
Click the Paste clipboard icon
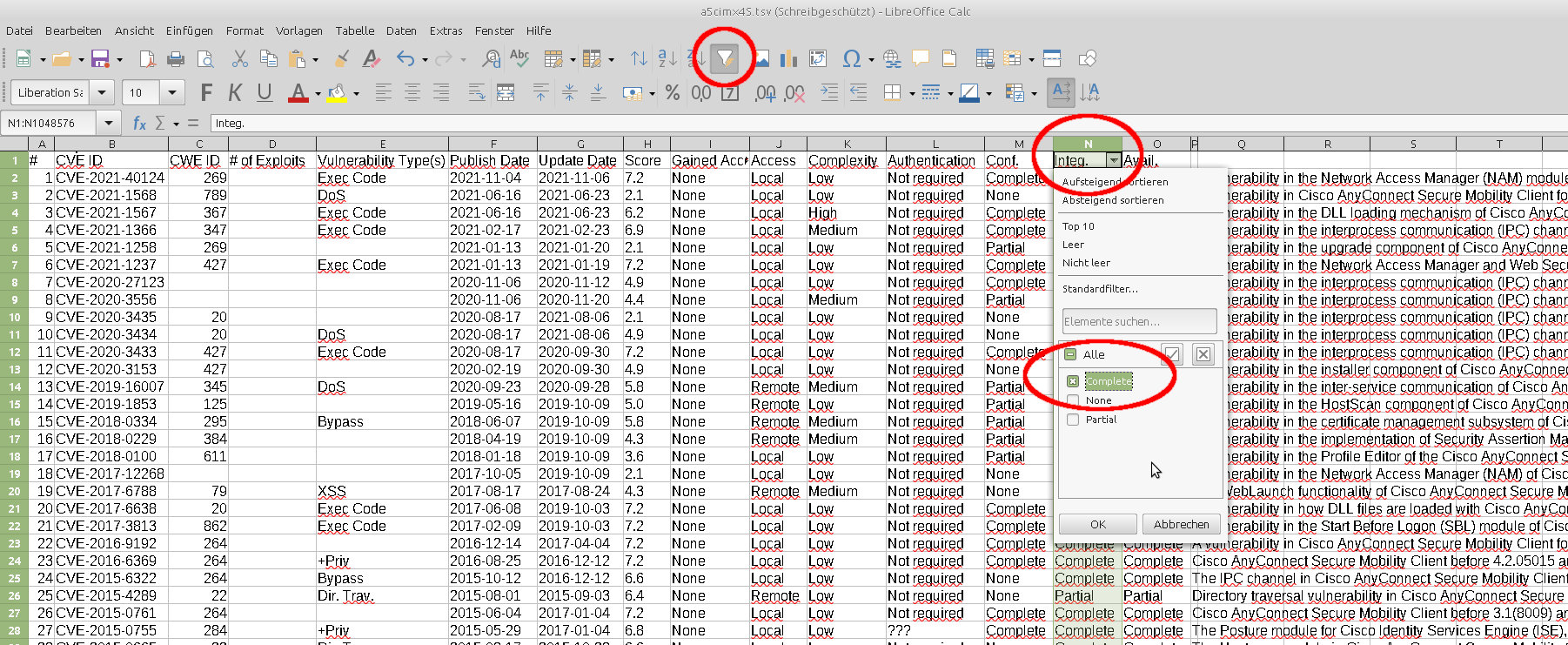297,58
